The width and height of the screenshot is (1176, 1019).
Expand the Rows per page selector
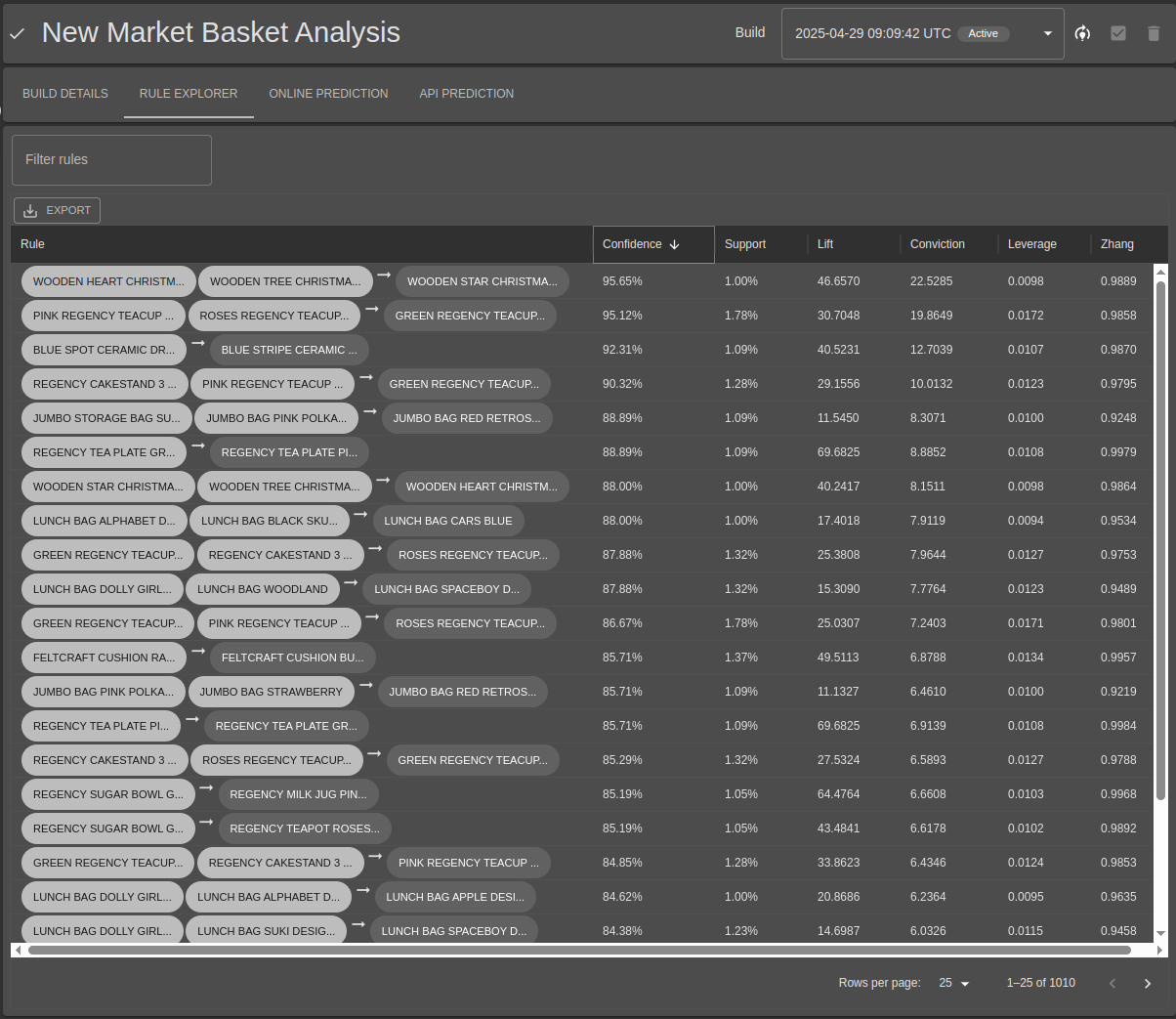click(954, 983)
